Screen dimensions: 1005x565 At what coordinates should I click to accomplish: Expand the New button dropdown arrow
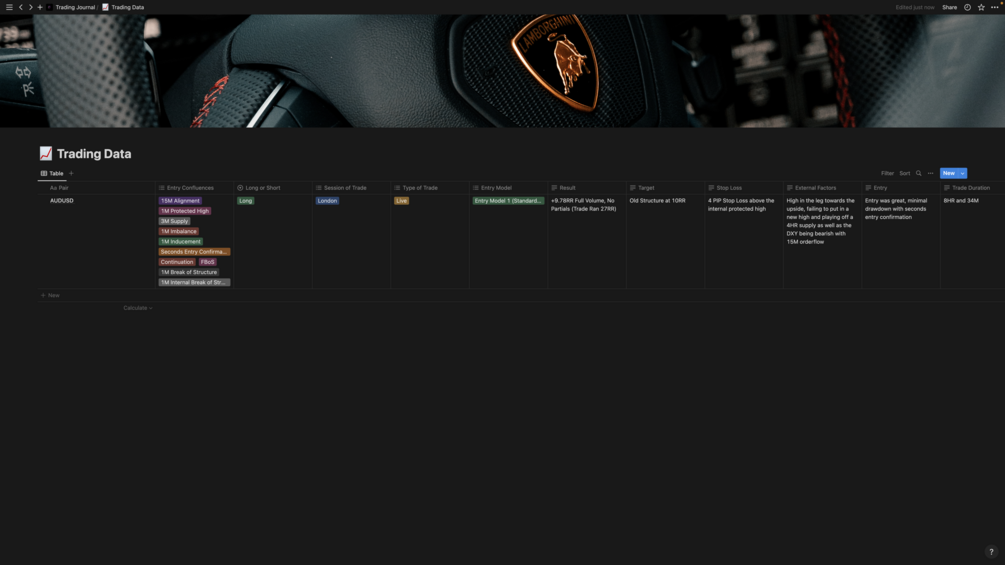[962, 173]
